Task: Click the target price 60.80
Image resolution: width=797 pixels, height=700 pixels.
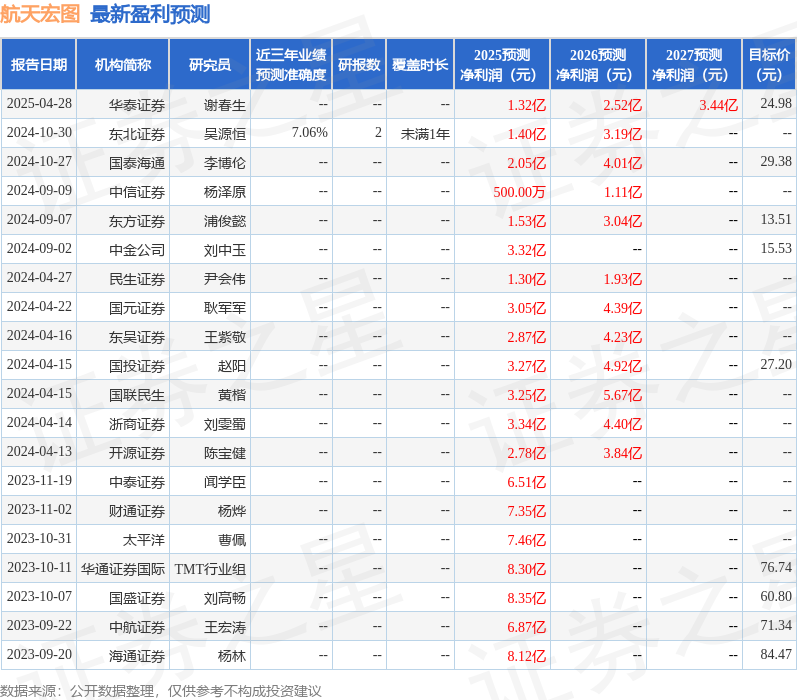Action: click(x=776, y=596)
